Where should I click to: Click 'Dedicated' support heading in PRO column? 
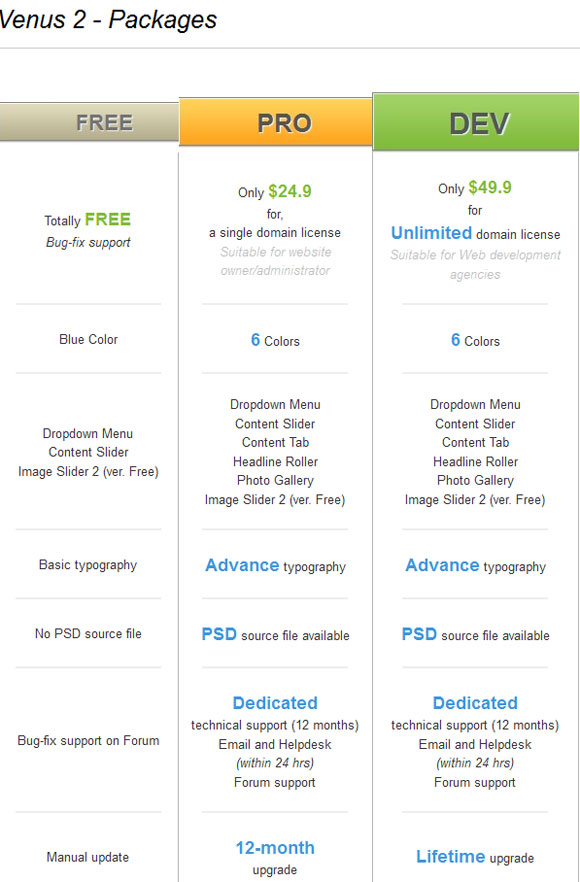coord(275,703)
